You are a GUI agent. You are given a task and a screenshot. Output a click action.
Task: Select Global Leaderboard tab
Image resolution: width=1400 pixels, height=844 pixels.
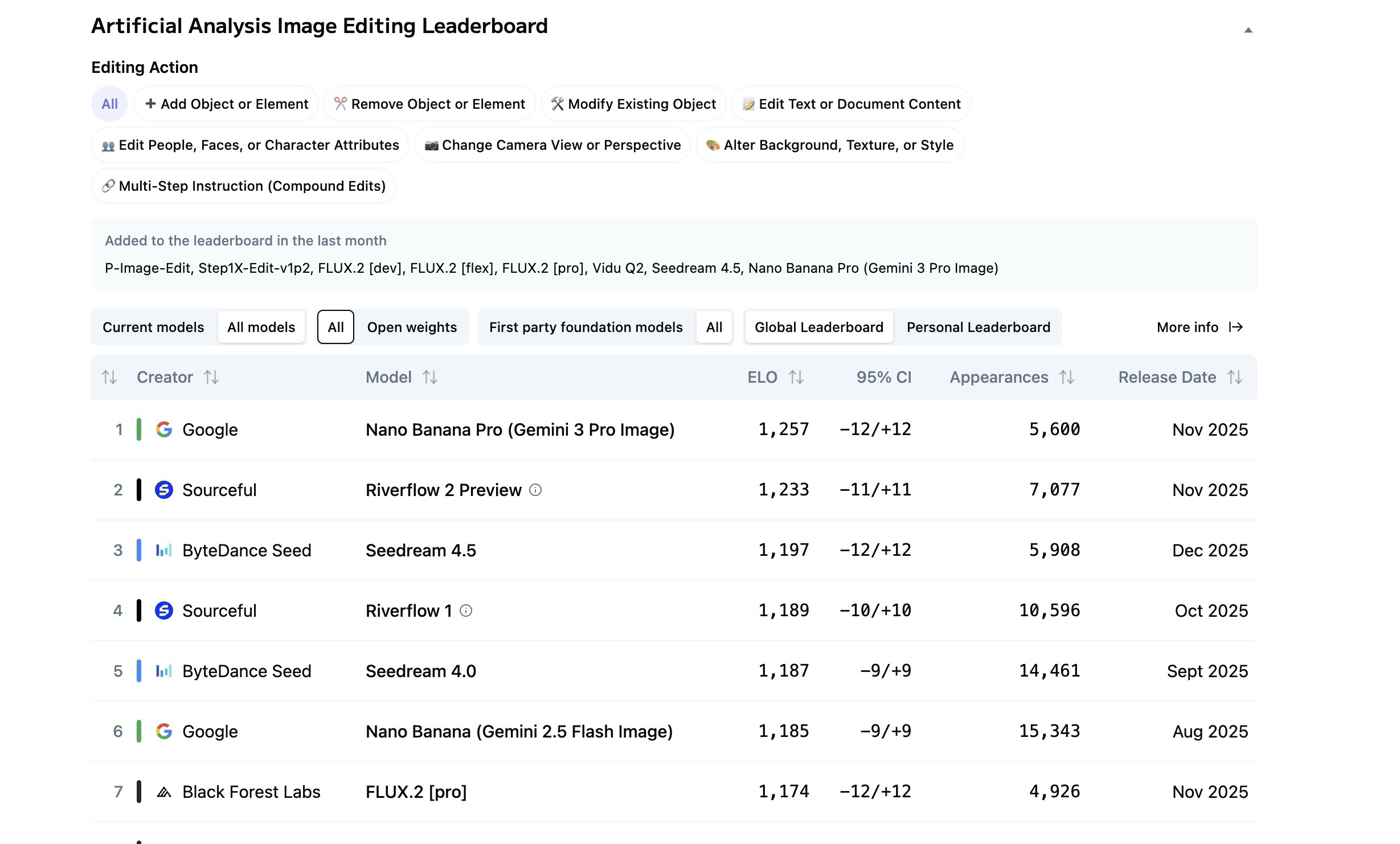(x=818, y=327)
